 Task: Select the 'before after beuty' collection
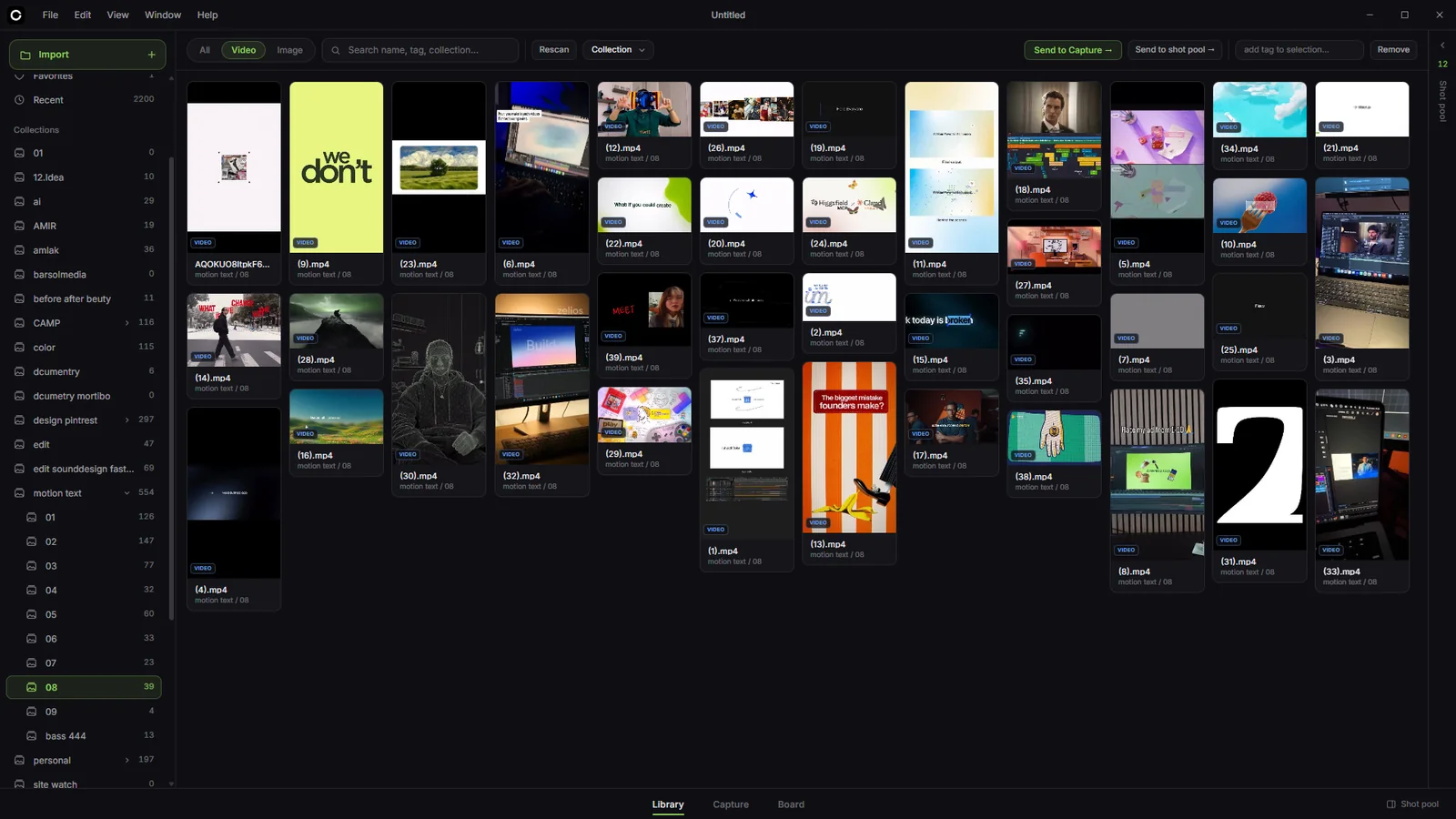[x=85, y=298]
